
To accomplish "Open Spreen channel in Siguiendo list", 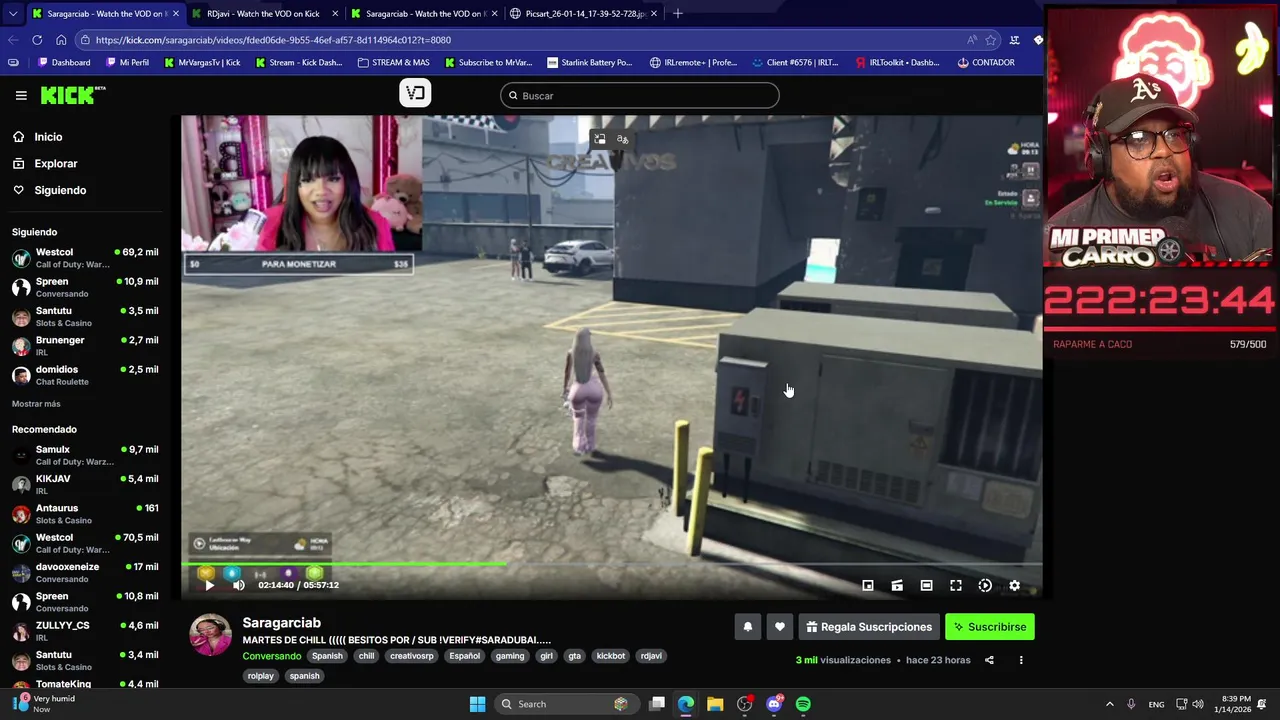I will [x=85, y=287].
